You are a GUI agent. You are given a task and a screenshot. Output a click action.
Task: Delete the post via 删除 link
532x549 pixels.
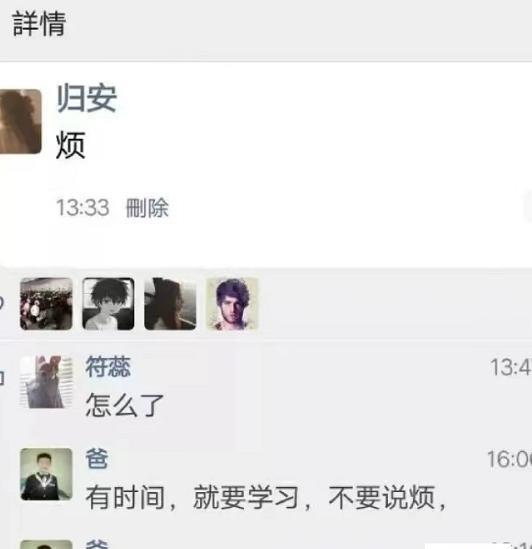click(147, 208)
